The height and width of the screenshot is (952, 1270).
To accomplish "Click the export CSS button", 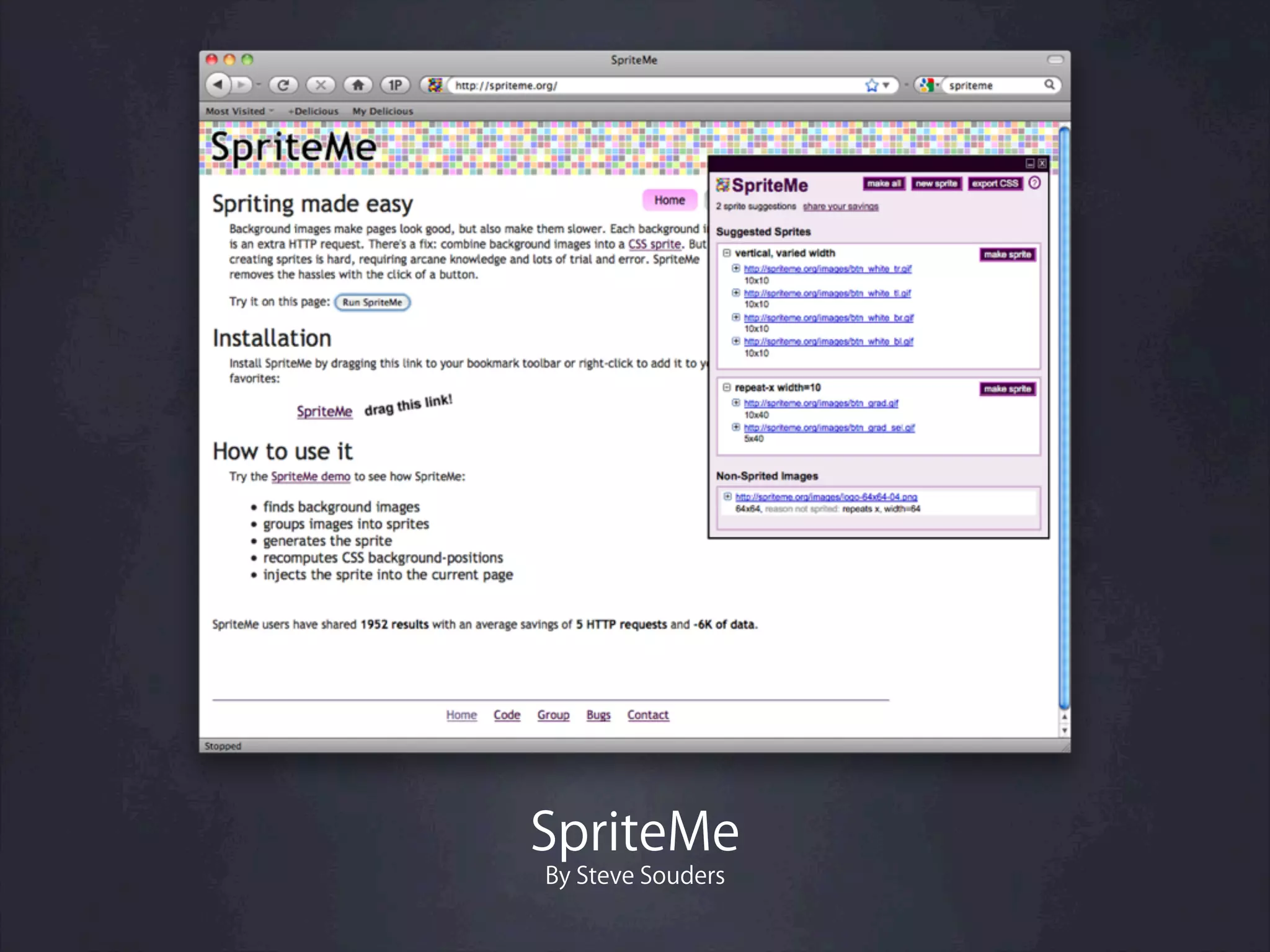I will point(995,183).
